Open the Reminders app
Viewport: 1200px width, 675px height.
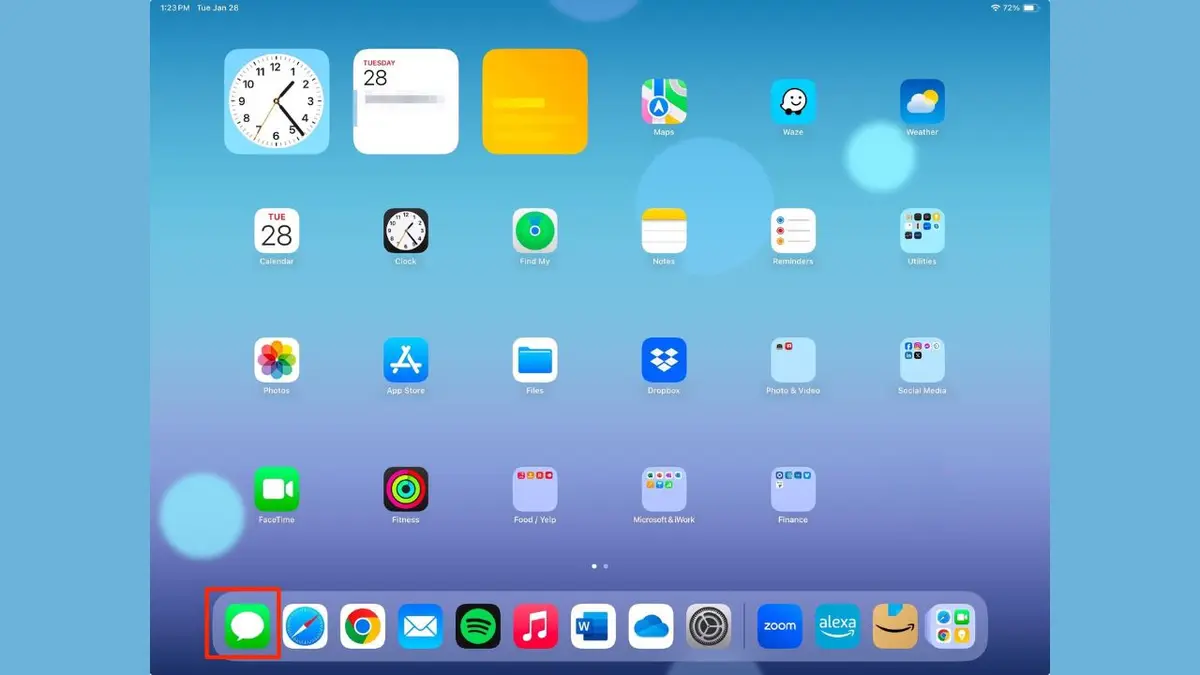[x=793, y=231]
